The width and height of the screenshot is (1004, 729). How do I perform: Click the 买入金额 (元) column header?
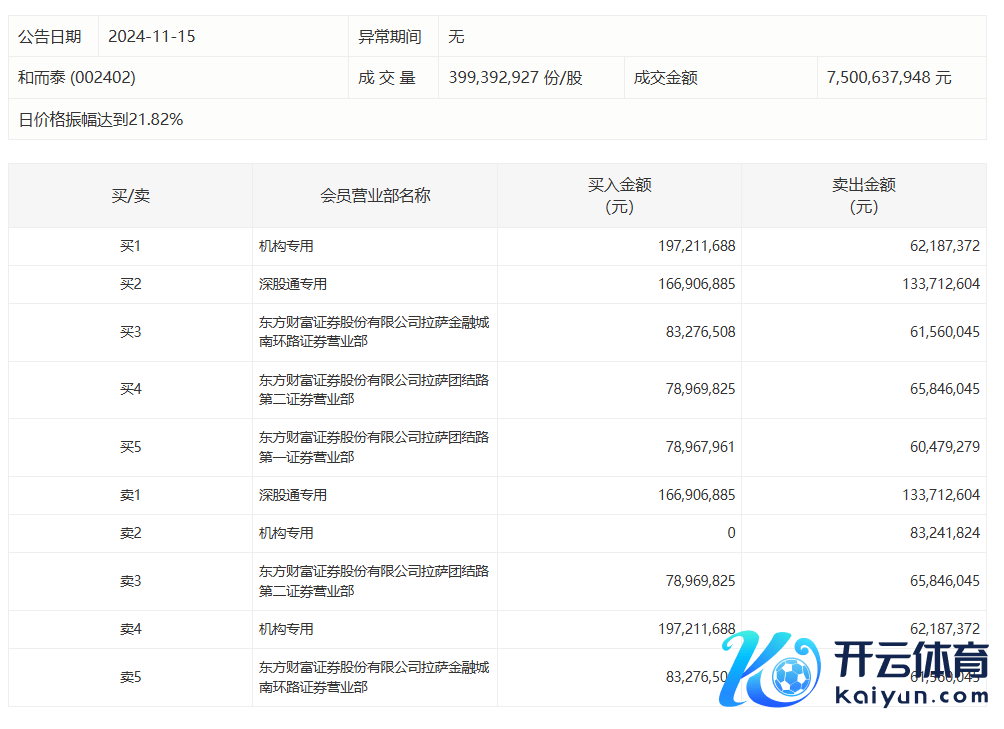[619, 196]
